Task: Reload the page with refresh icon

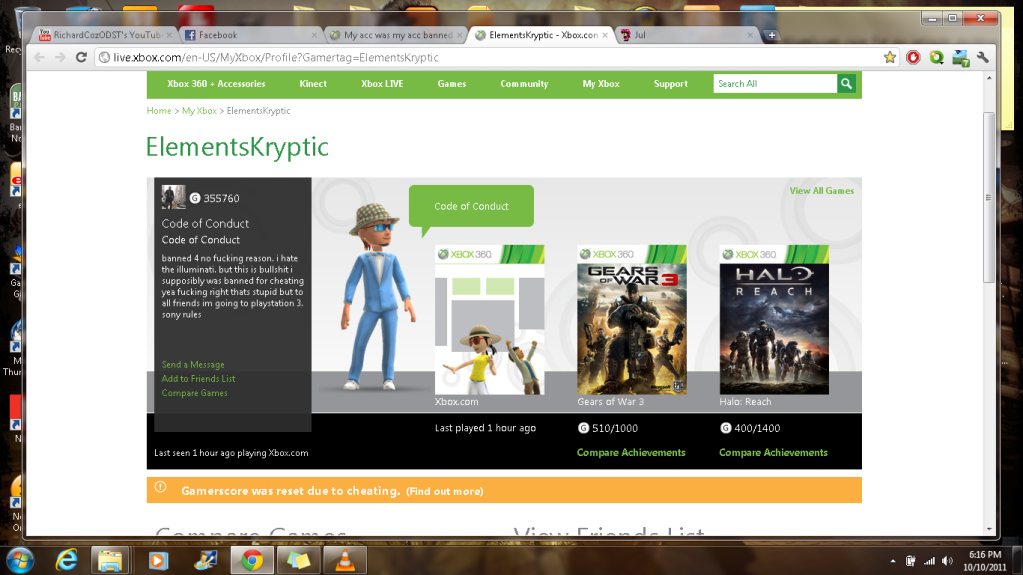Action: click(82, 57)
